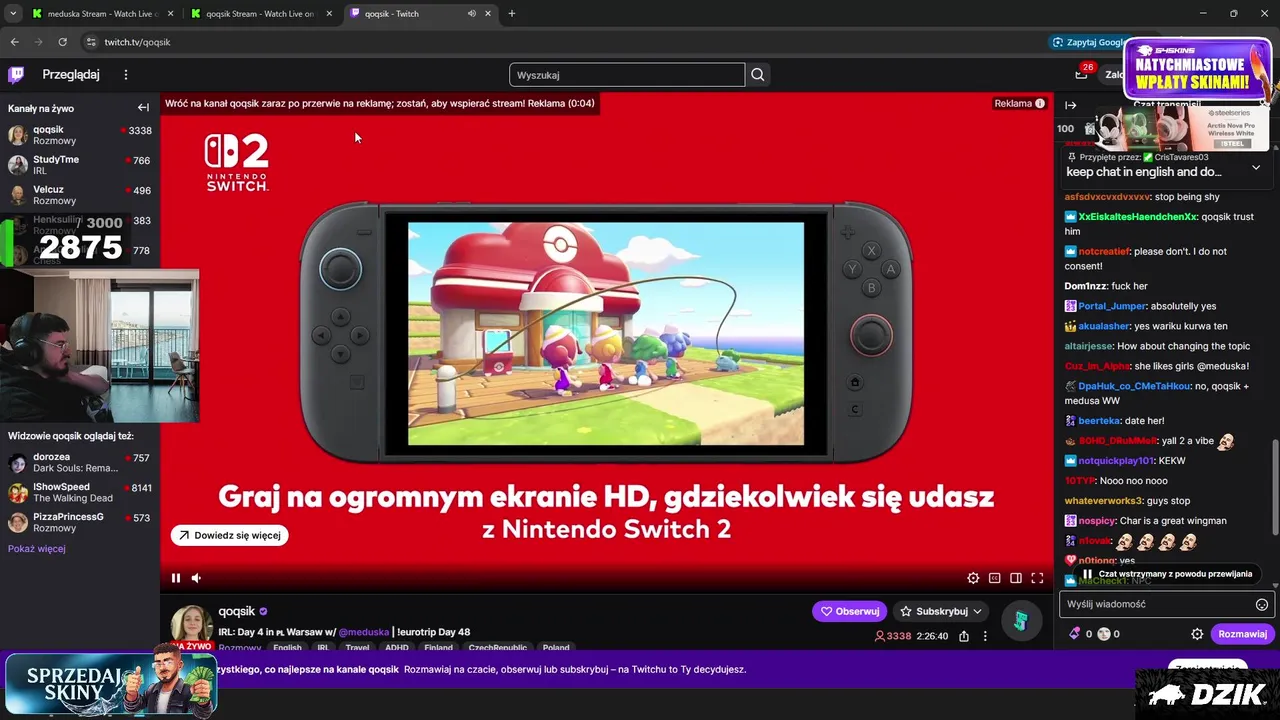This screenshot has height=720, width=1280.
Task: Mute the audio icon on the Twitch tab
Action: click(x=471, y=14)
